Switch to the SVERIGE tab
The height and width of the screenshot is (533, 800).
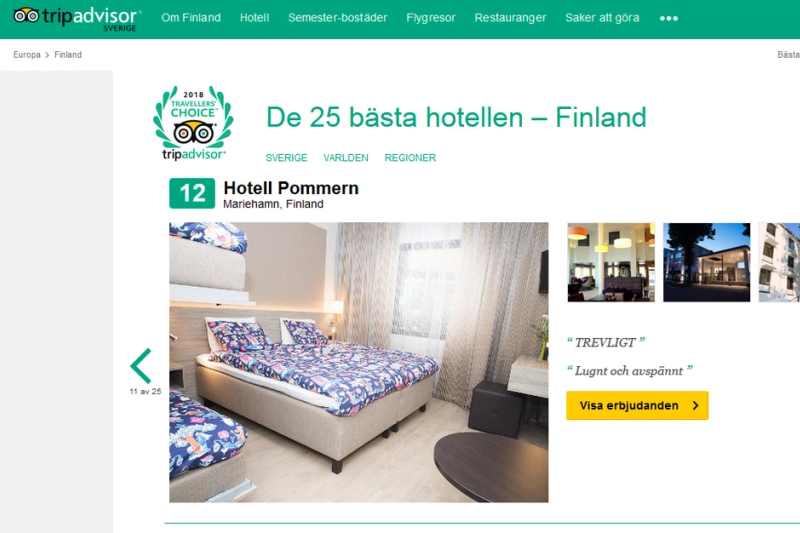point(286,158)
